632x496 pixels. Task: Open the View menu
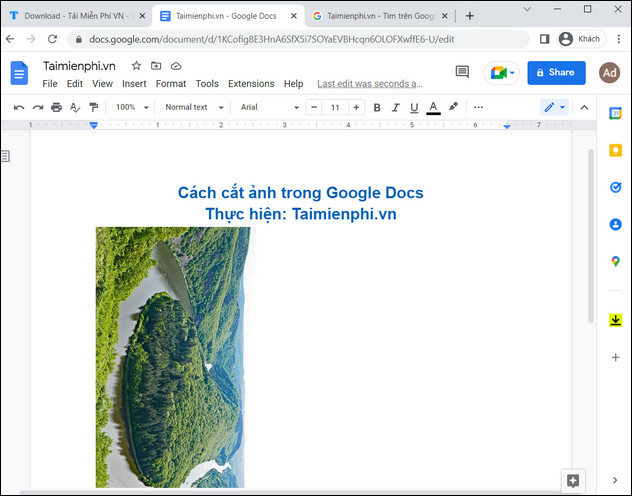[102, 84]
